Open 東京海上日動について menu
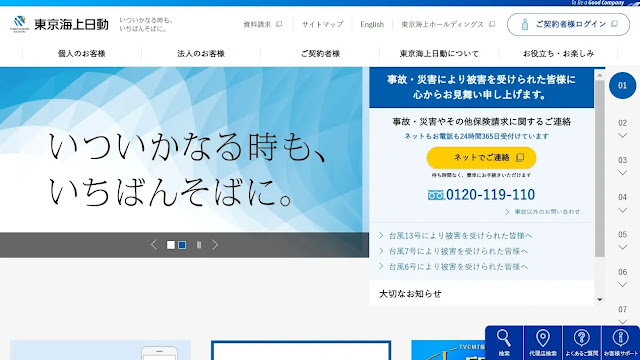This screenshot has height=360, width=640. [439, 53]
